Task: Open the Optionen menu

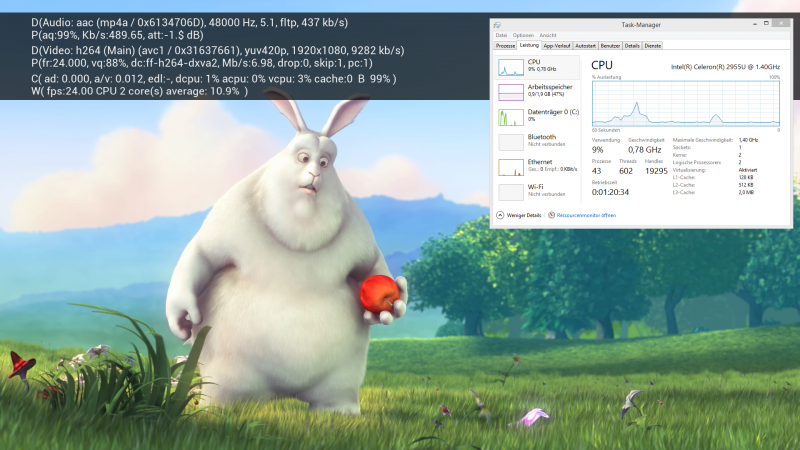Action: [x=523, y=35]
